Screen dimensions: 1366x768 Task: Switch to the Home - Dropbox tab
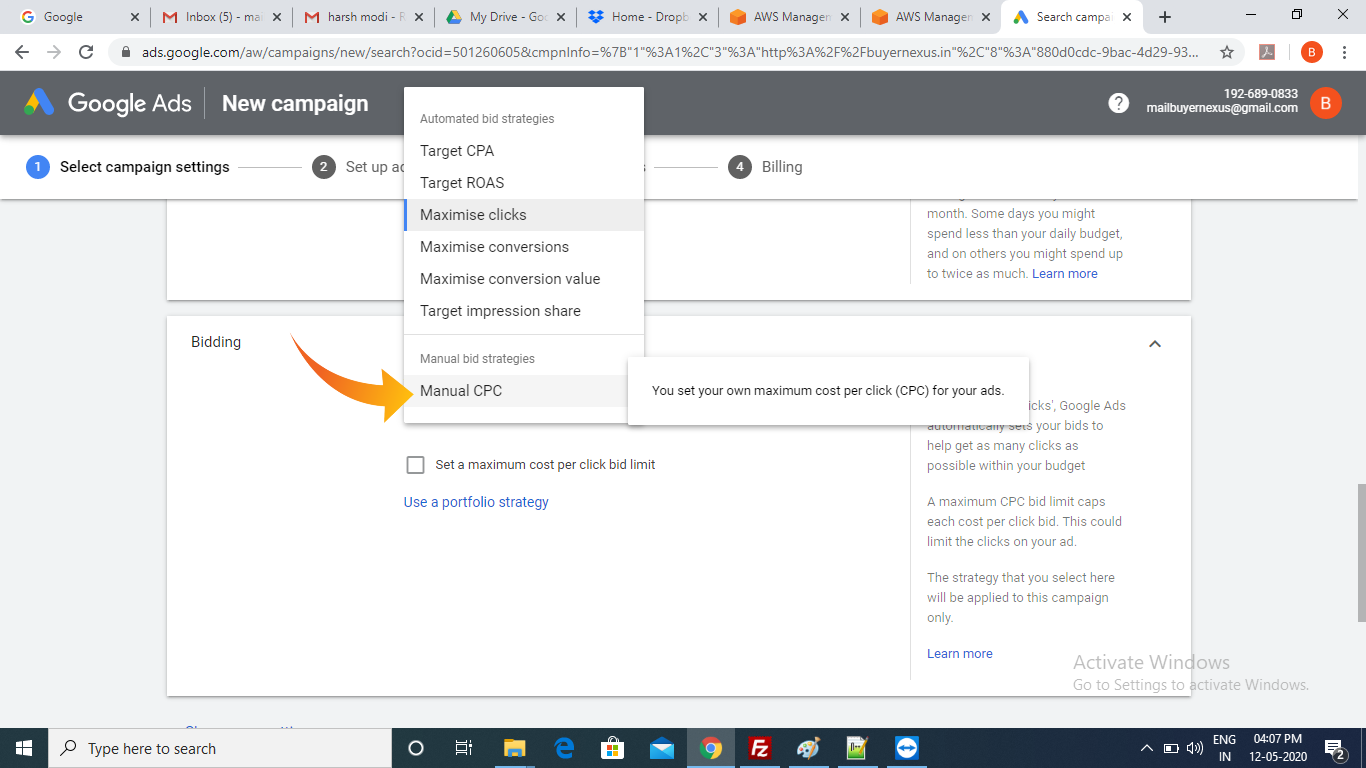coord(647,17)
